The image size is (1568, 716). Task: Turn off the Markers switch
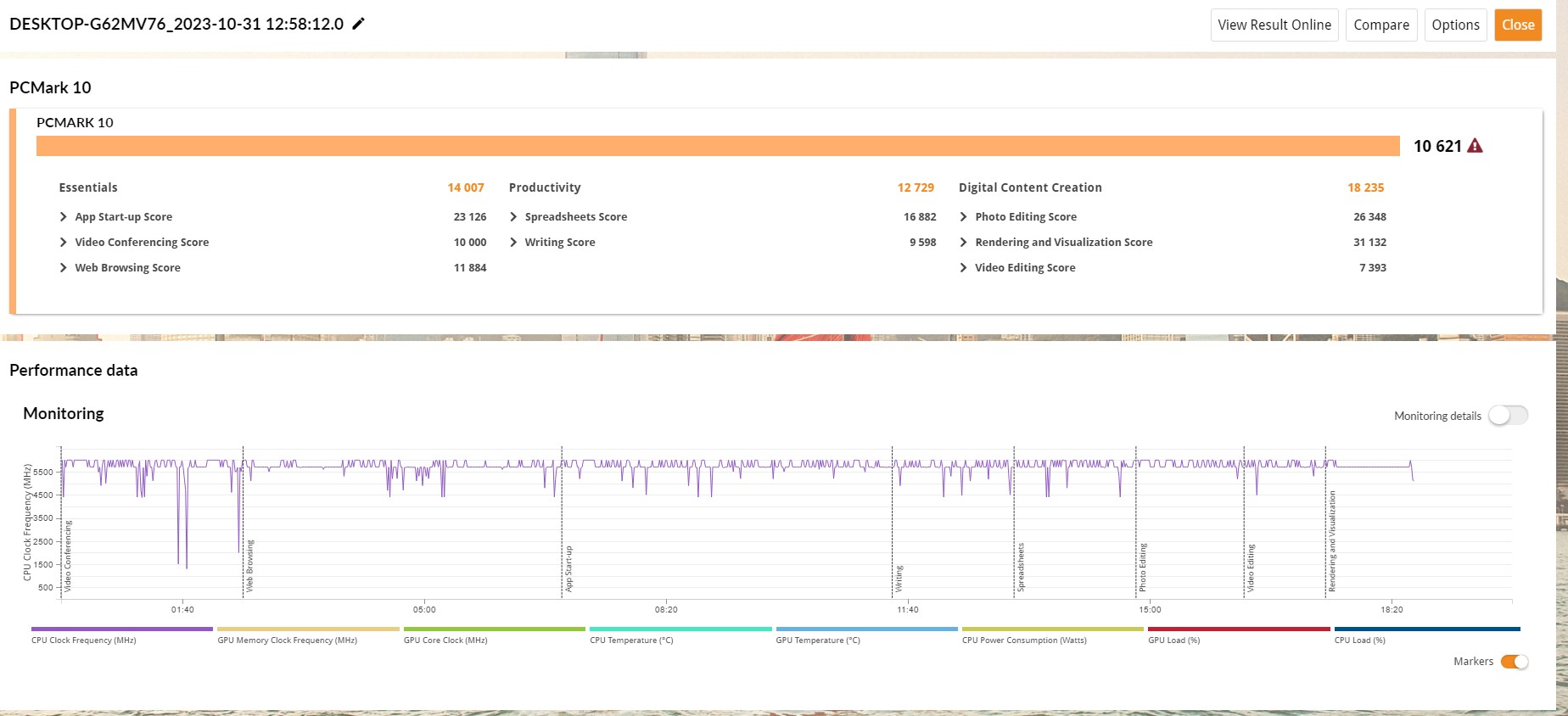1515,662
